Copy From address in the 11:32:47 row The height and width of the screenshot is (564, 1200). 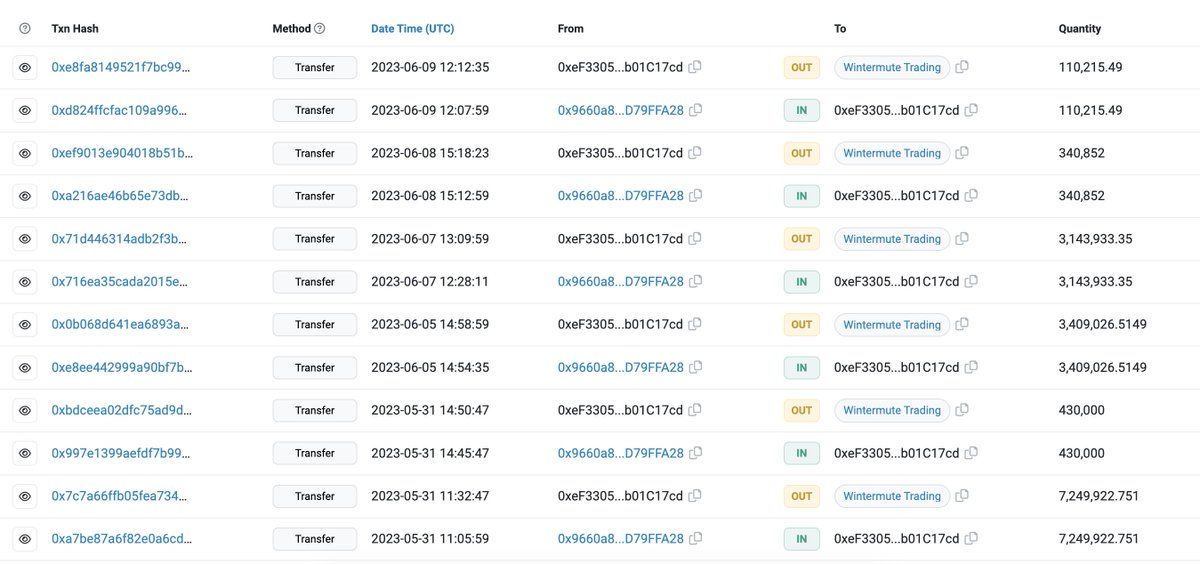click(695, 496)
